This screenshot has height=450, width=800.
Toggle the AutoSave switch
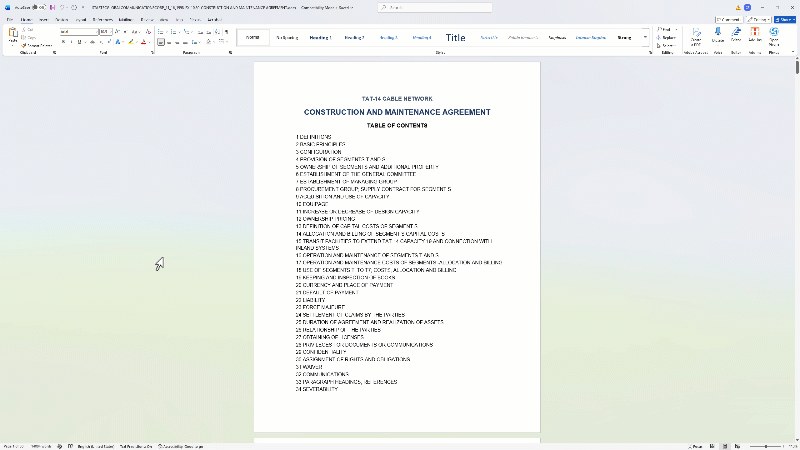(x=41, y=8)
